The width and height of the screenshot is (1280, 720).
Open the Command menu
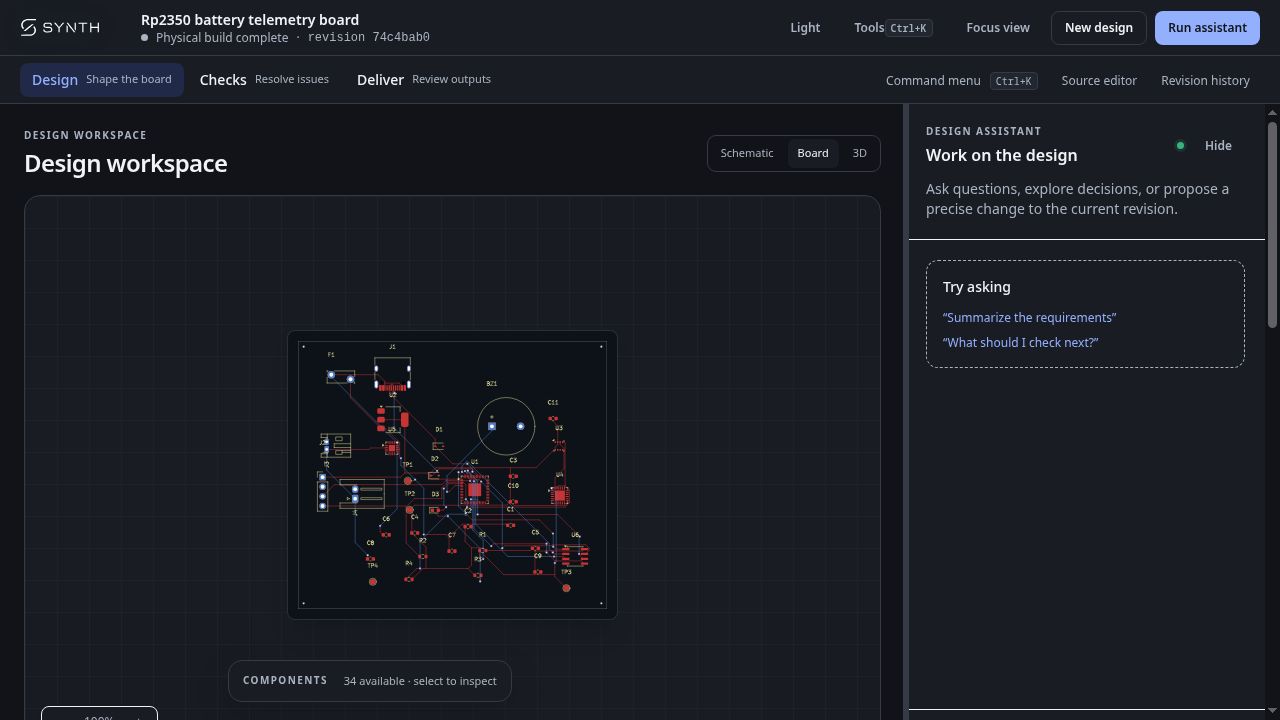click(x=961, y=81)
